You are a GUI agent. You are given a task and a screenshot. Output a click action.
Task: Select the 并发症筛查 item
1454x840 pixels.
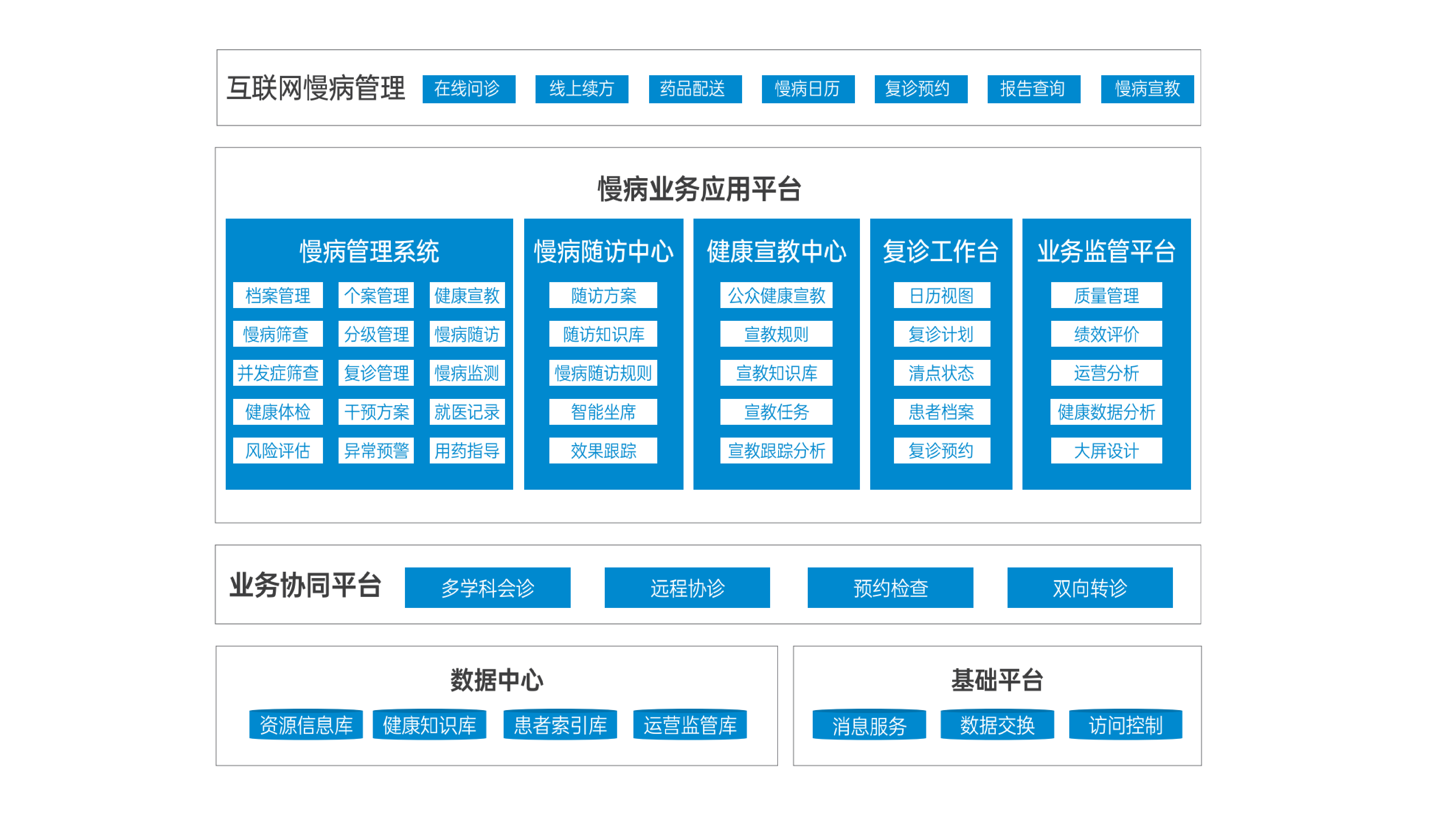pyautogui.click(x=278, y=373)
